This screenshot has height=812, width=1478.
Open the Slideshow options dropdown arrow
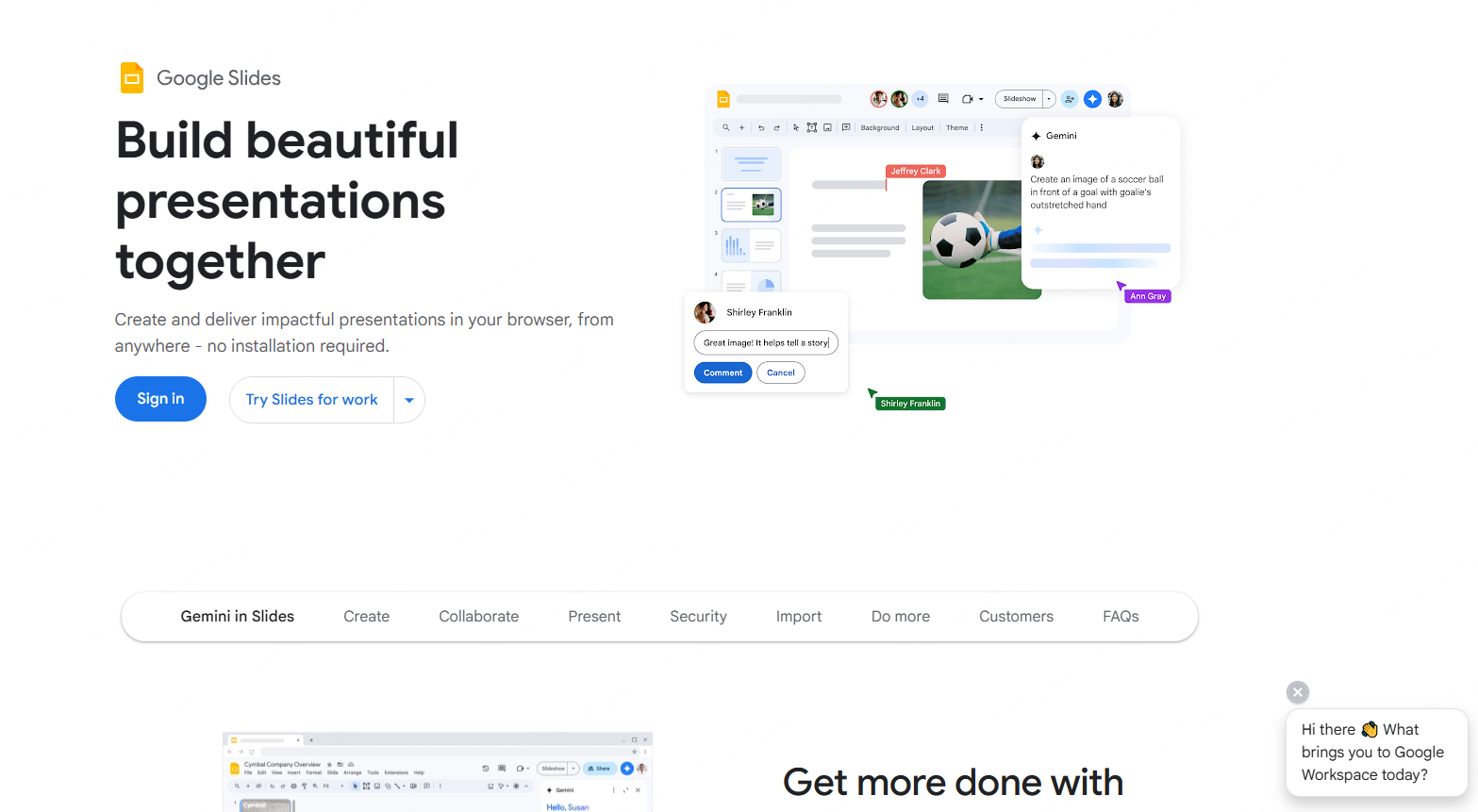[1048, 99]
